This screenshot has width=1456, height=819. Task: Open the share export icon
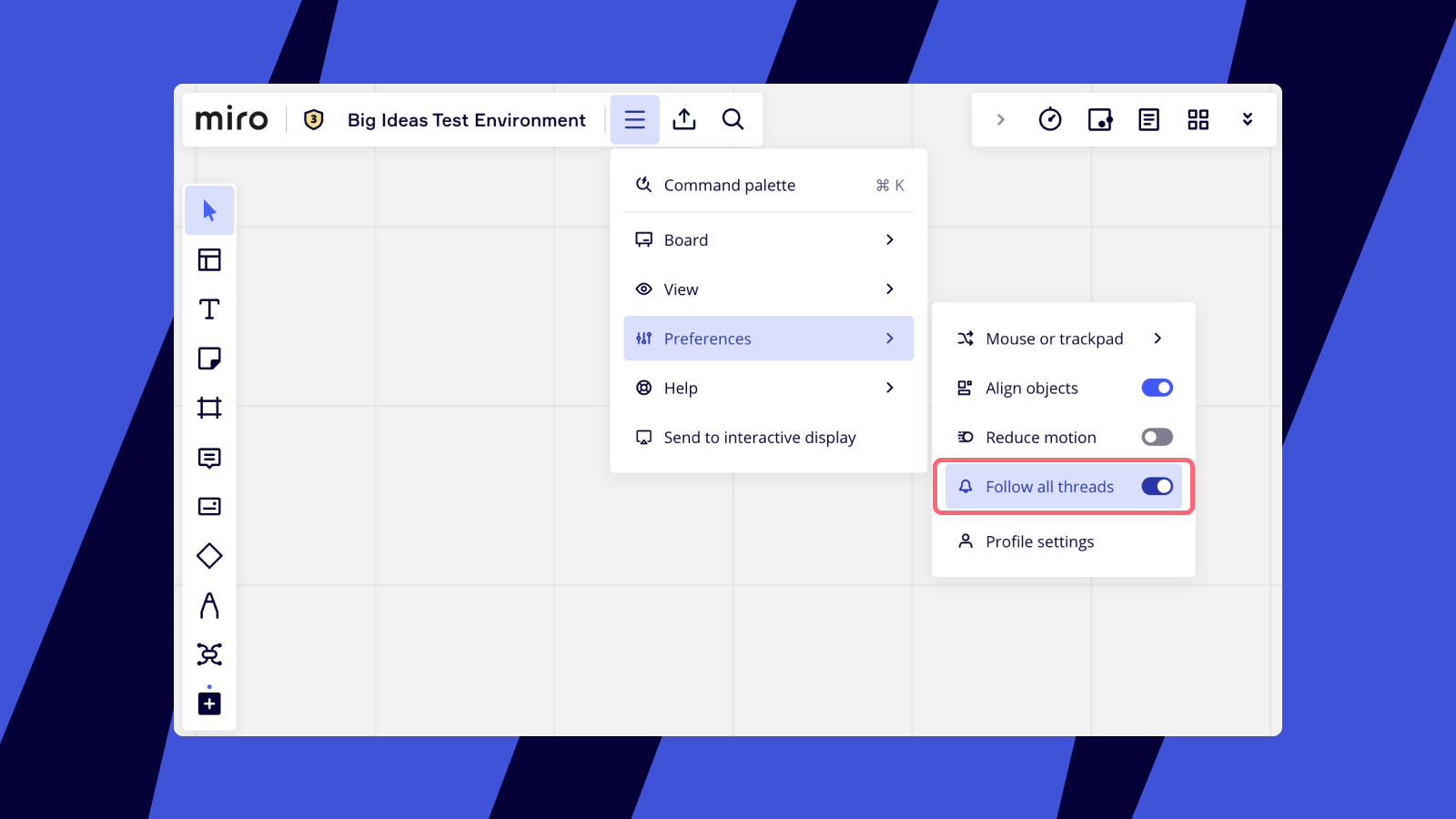pyautogui.click(x=684, y=119)
